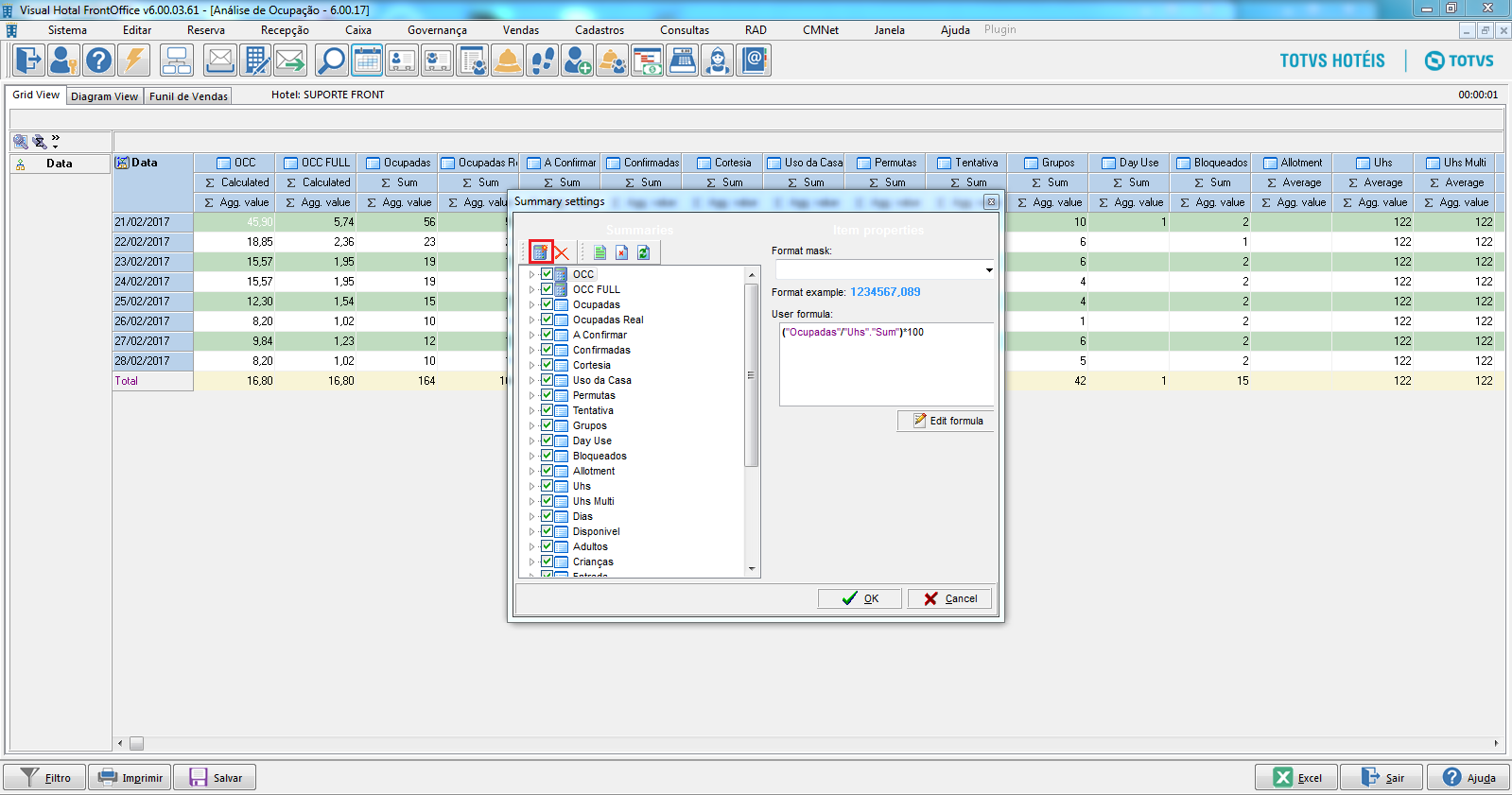Screen dimensions: 1512x795
Task: Open the single-guest ID card toolbar icon
Action: click(402, 60)
